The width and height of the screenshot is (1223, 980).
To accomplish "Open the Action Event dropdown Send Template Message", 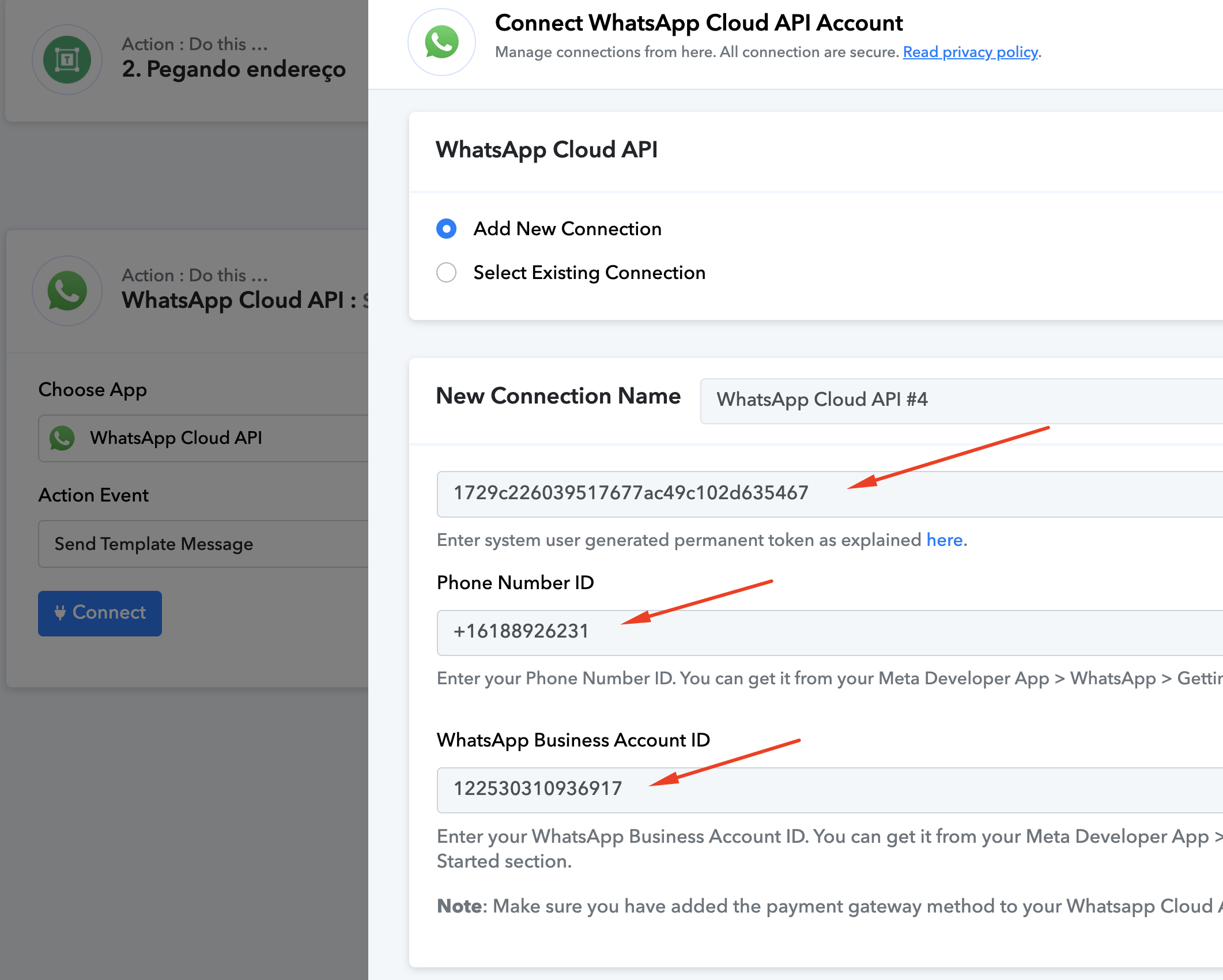I will 203,544.
